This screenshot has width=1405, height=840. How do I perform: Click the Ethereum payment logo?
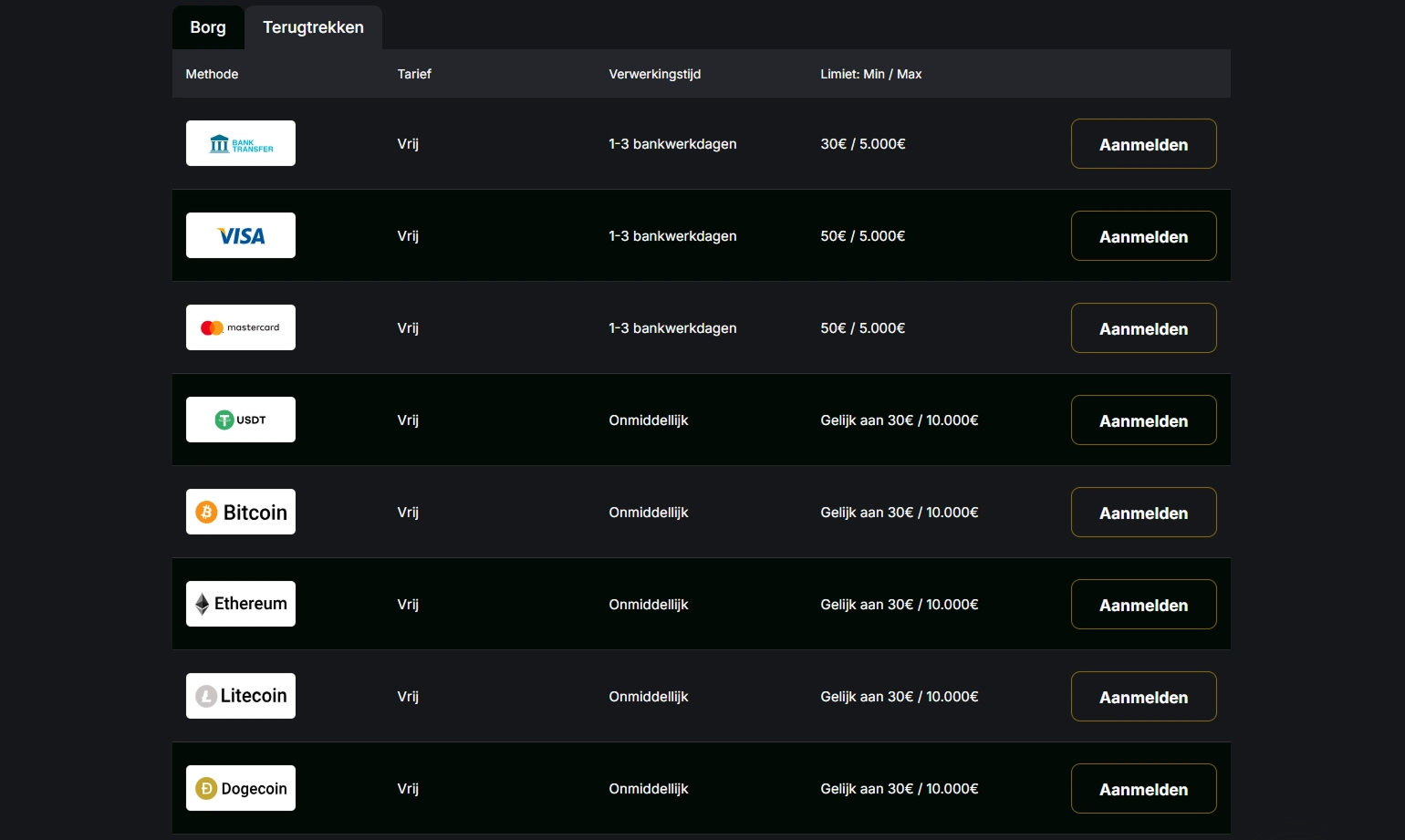(241, 604)
